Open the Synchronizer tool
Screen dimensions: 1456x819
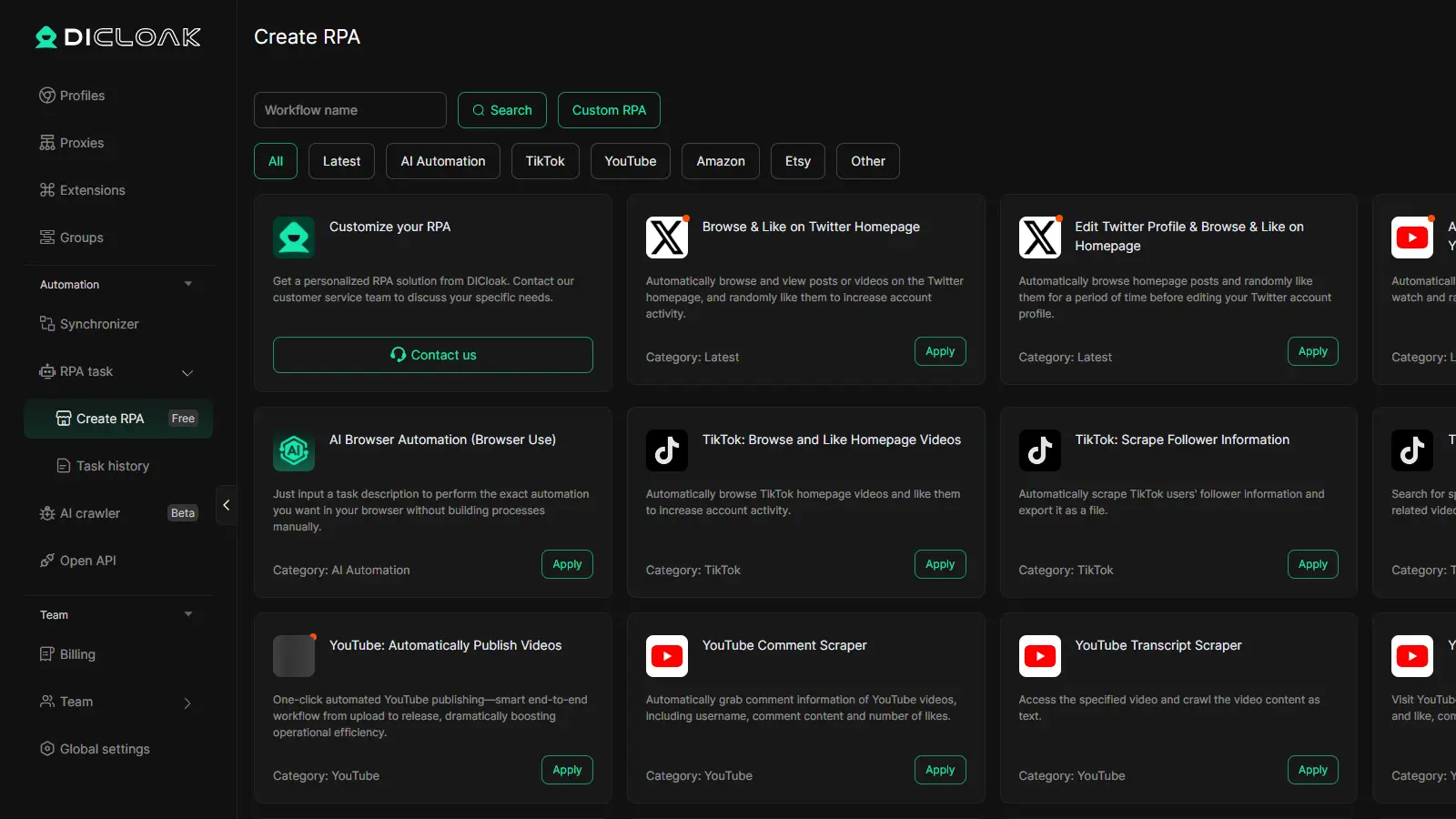[98, 324]
